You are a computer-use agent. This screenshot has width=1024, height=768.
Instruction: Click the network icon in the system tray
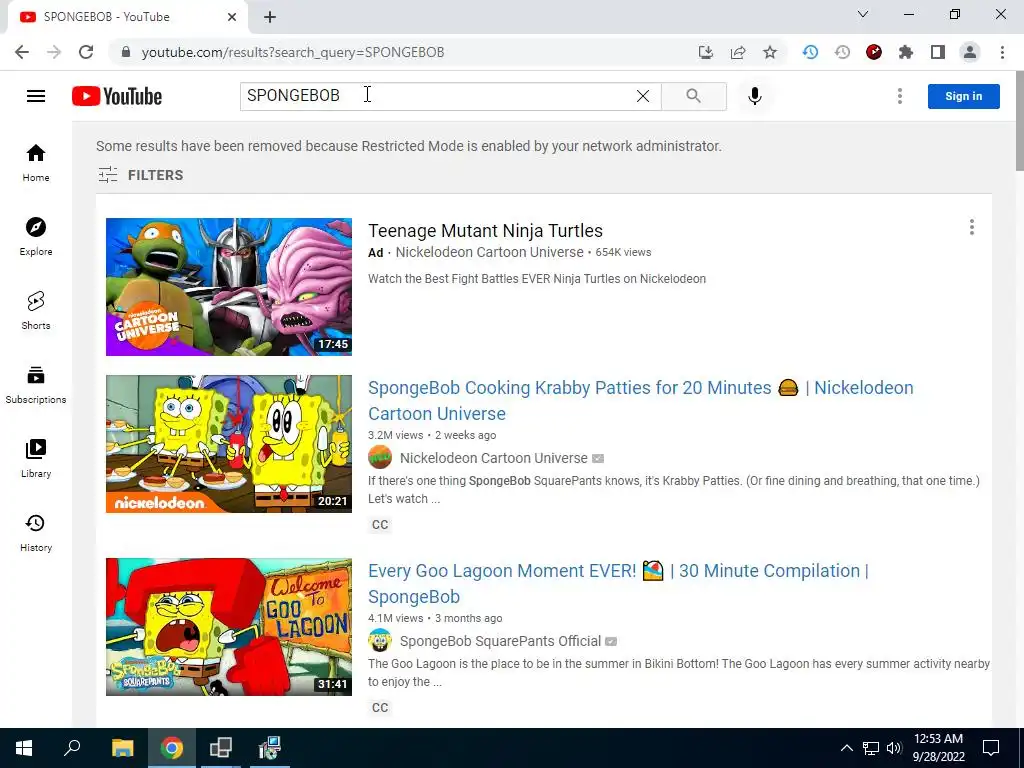coord(871,748)
